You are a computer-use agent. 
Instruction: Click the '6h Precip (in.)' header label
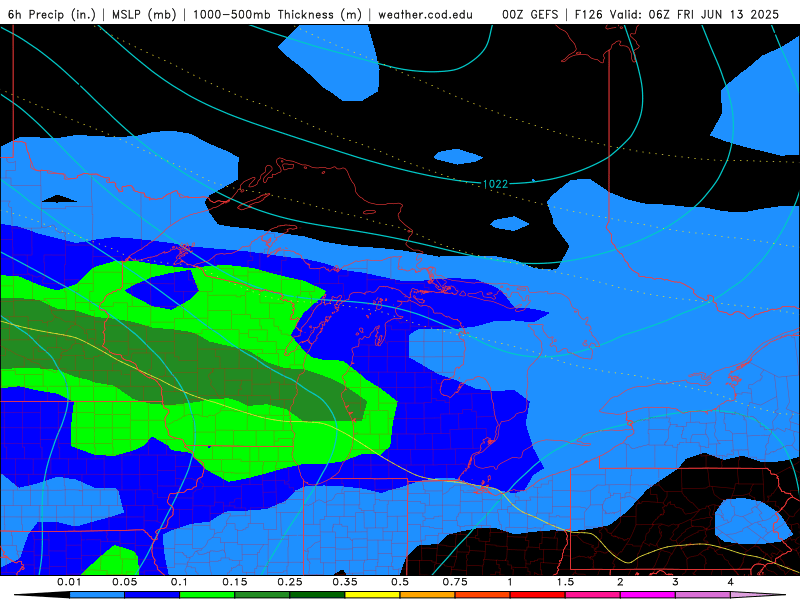[x=52, y=14]
